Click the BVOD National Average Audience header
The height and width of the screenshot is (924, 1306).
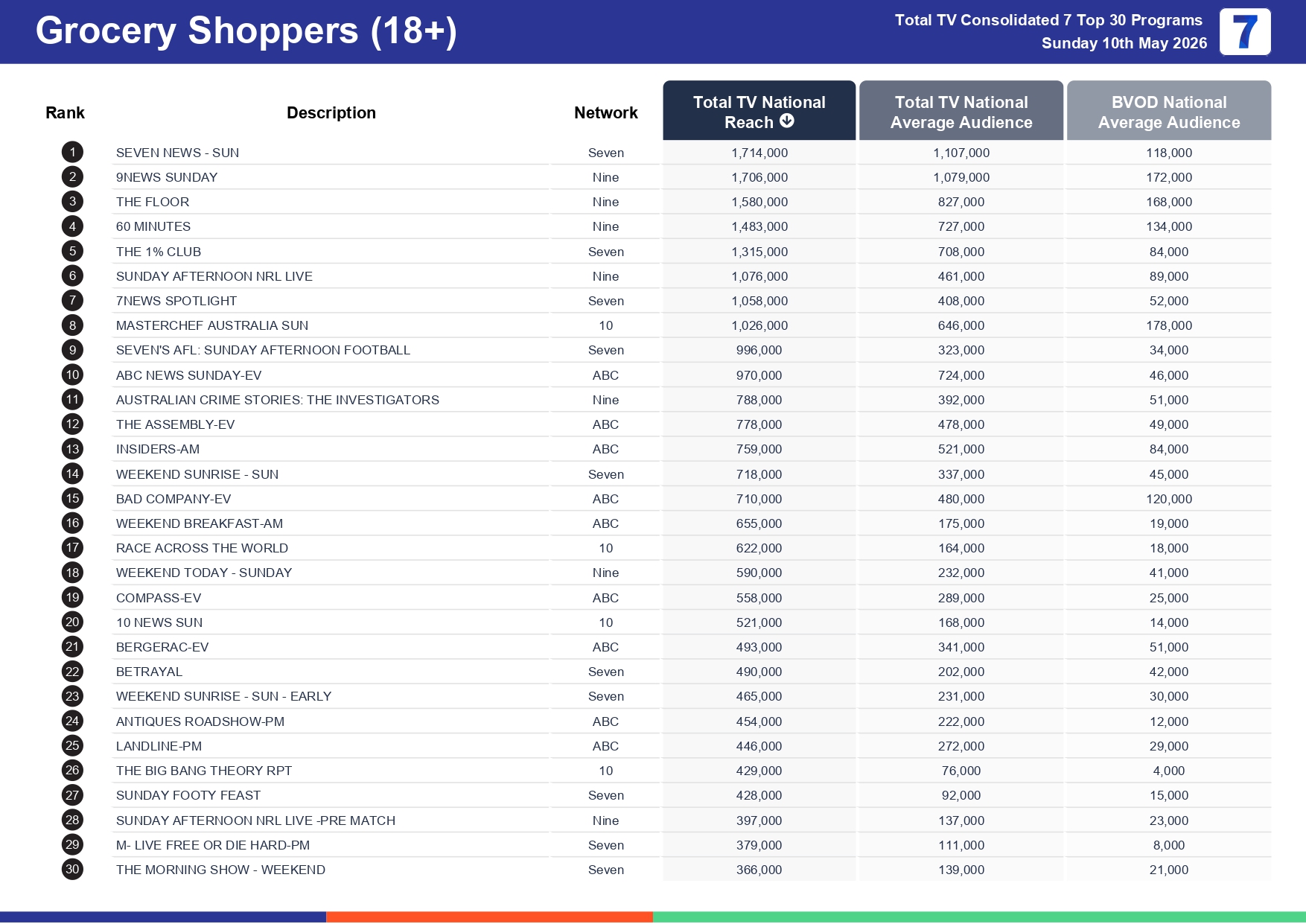[x=1169, y=111]
